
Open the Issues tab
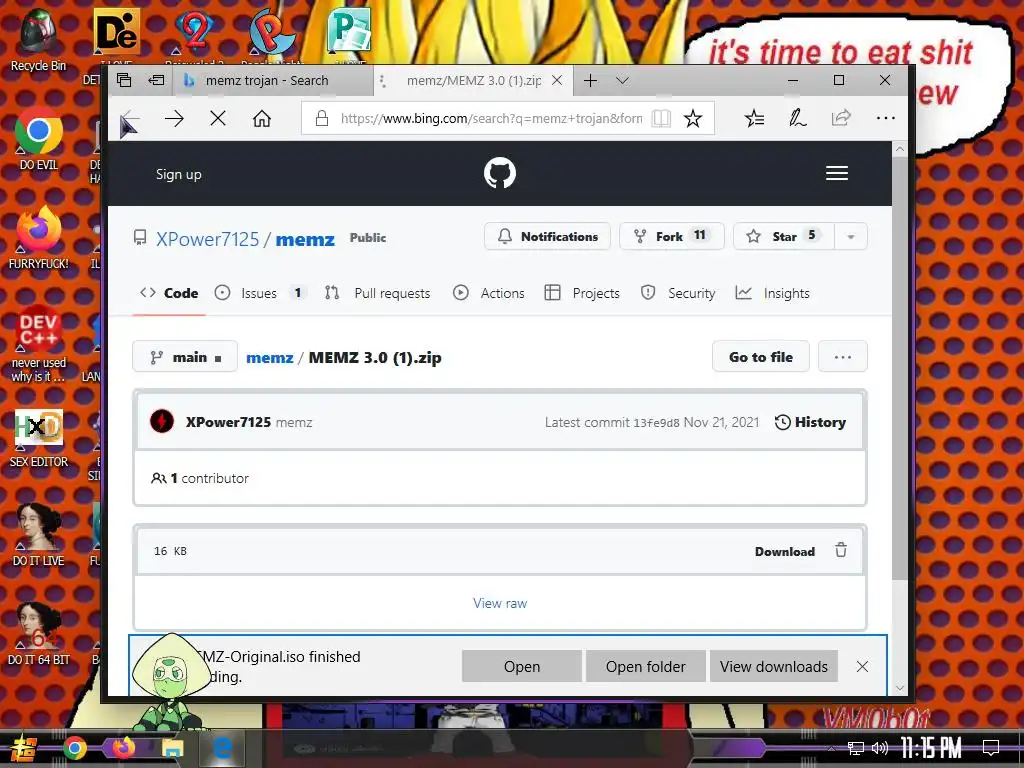point(261,293)
